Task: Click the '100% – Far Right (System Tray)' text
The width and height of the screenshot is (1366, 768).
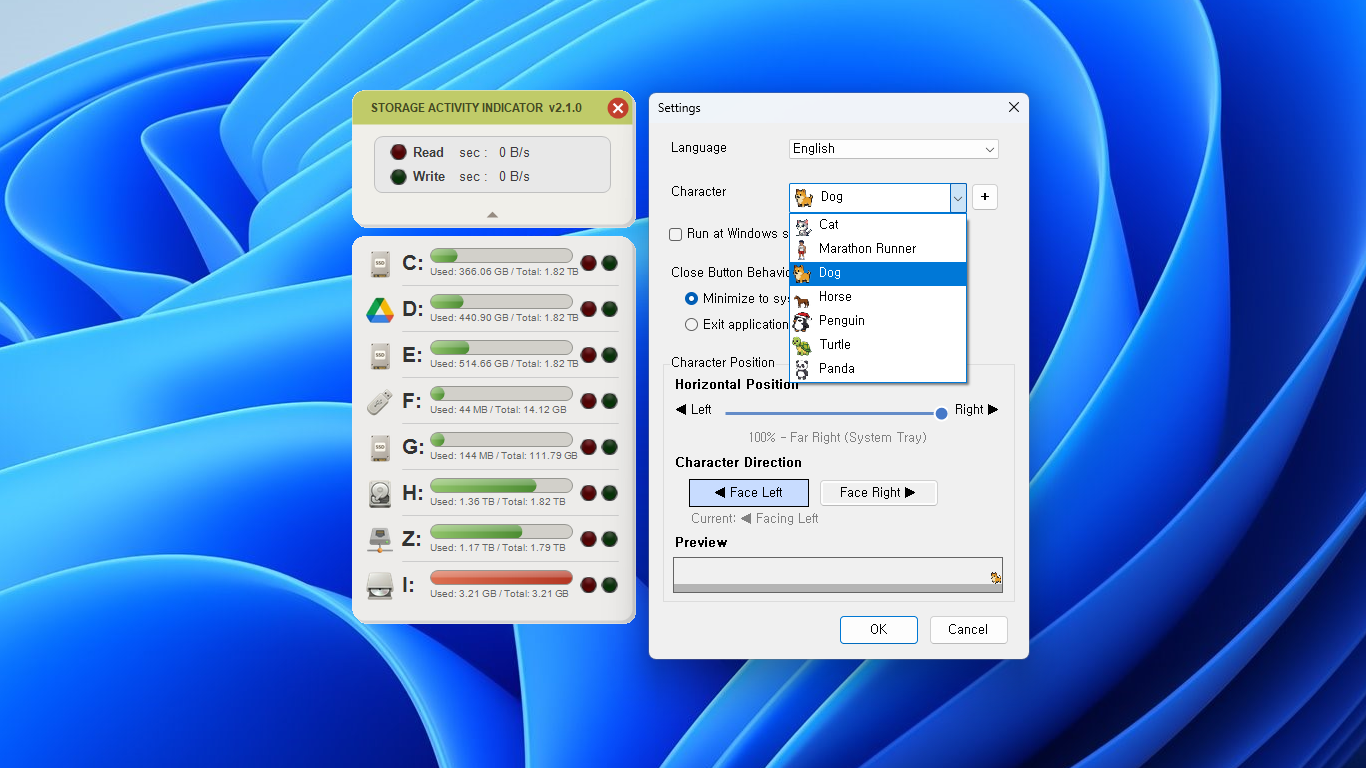Action: tap(837, 437)
